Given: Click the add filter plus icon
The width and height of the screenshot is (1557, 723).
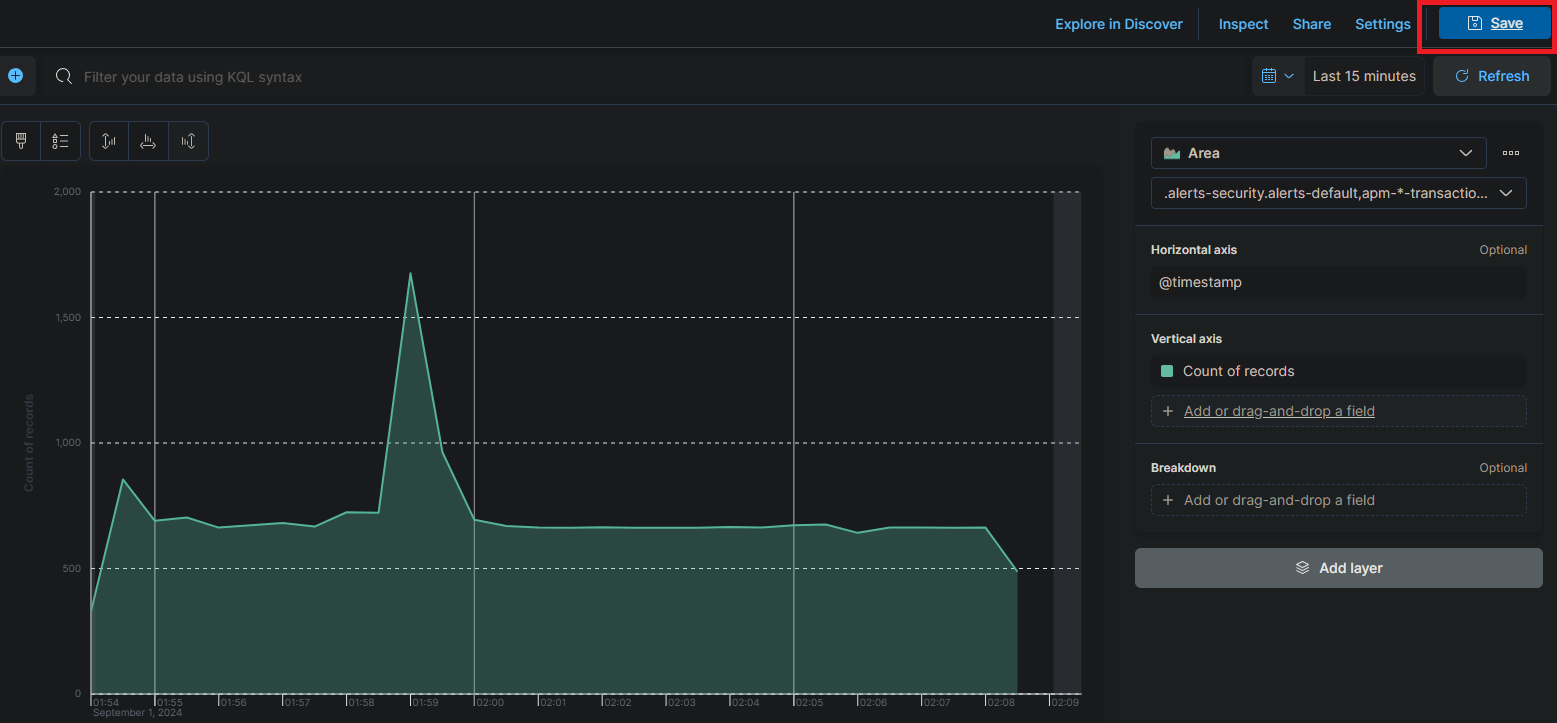Looking at the screenshot, I should coord(15,76).
